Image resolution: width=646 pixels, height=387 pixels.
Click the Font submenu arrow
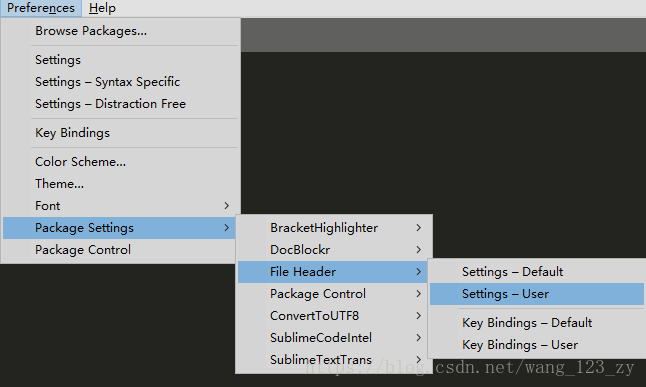click(227, 206)
